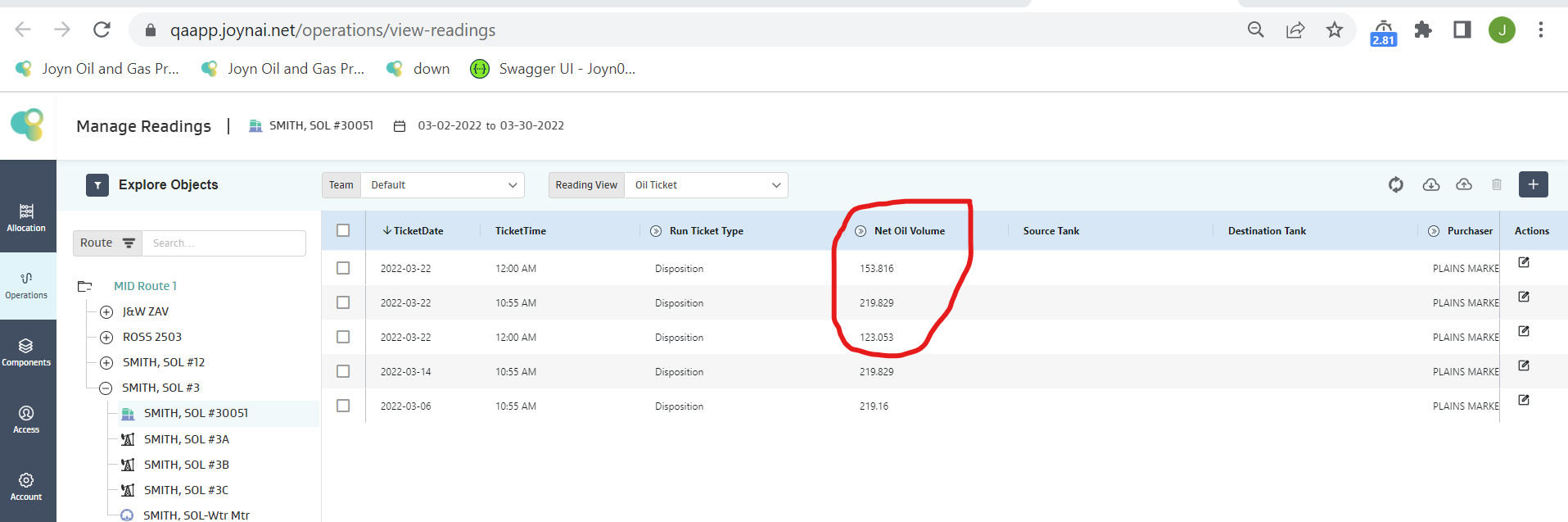This screenshot has width=1568, height=522.
Task: Open the Allocation sidebar section
Action: 26,217
